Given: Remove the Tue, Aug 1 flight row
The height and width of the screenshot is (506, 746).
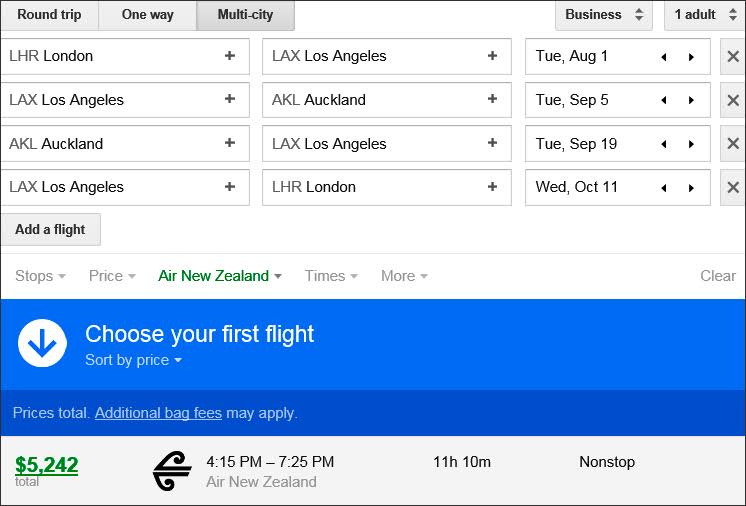Looking at the screenshot, I should click(x=733, y=57).
